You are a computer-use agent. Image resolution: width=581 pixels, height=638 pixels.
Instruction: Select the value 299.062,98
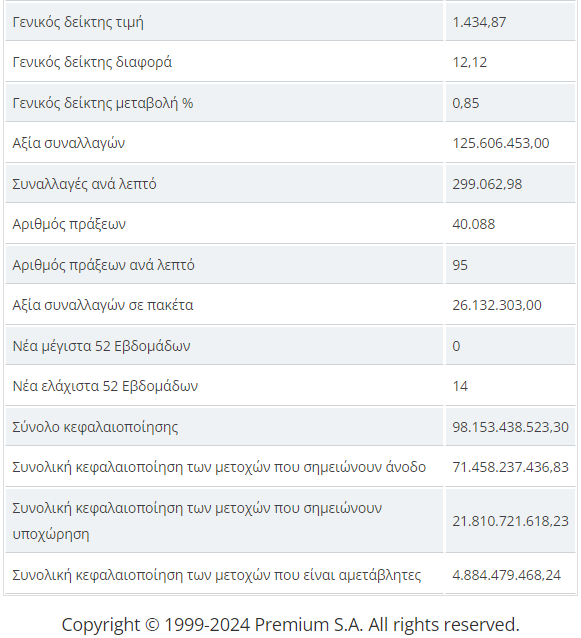point(487,184)
